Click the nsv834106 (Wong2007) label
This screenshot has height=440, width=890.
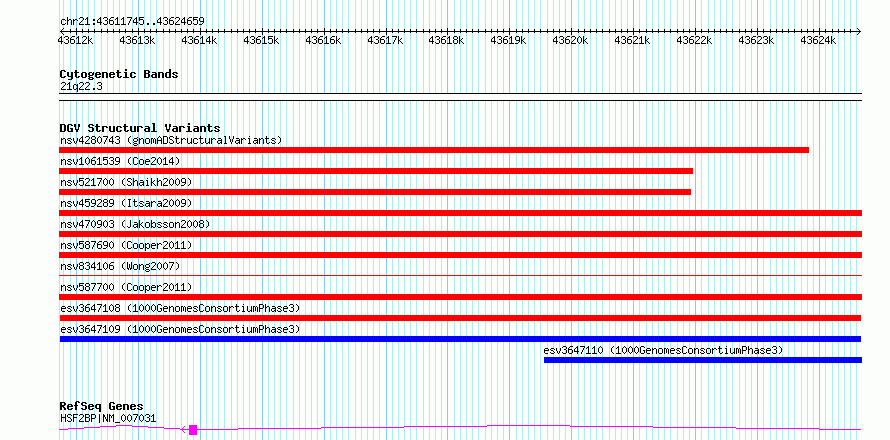120,266
